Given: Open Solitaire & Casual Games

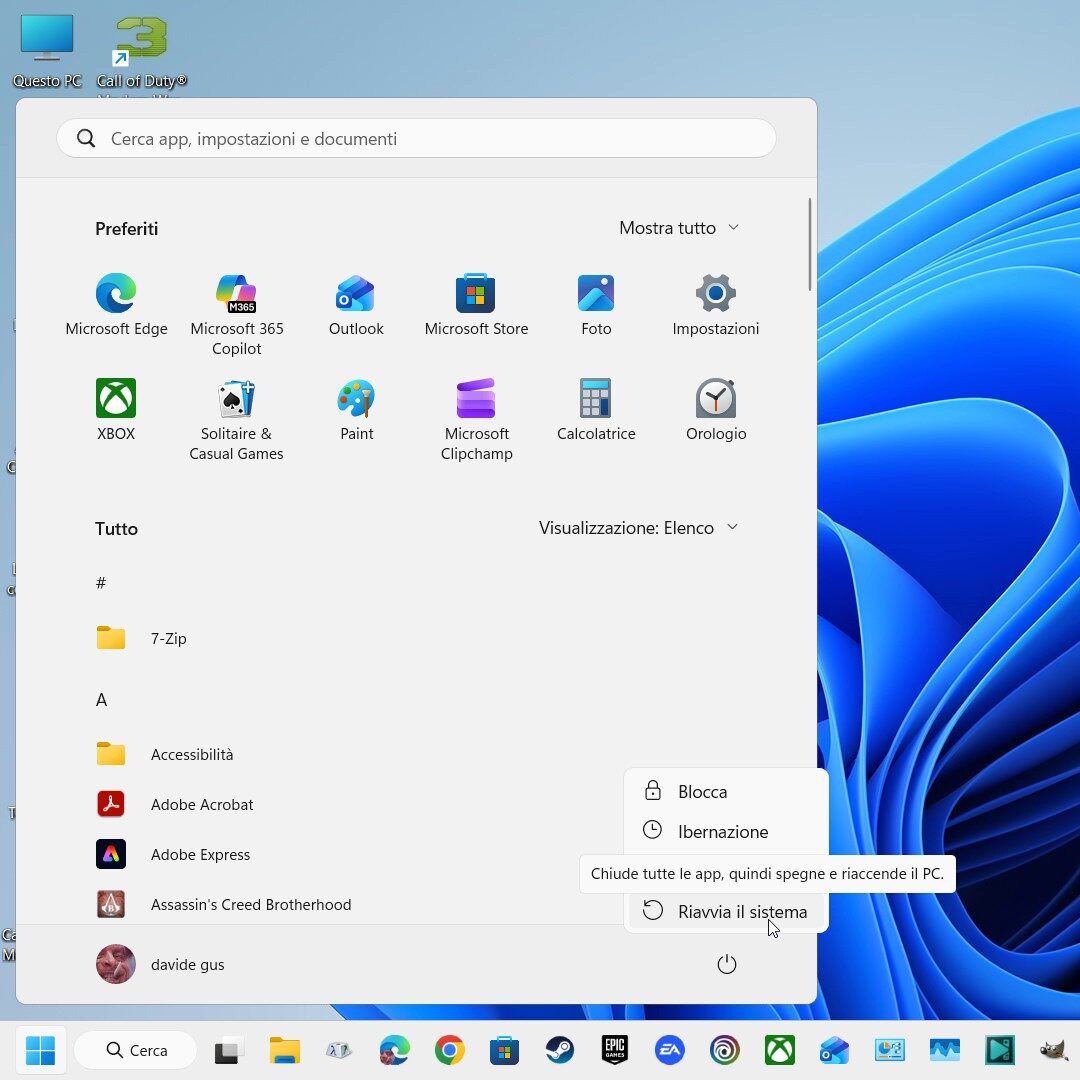Looking at the screenshot, I should pos(236,419).
